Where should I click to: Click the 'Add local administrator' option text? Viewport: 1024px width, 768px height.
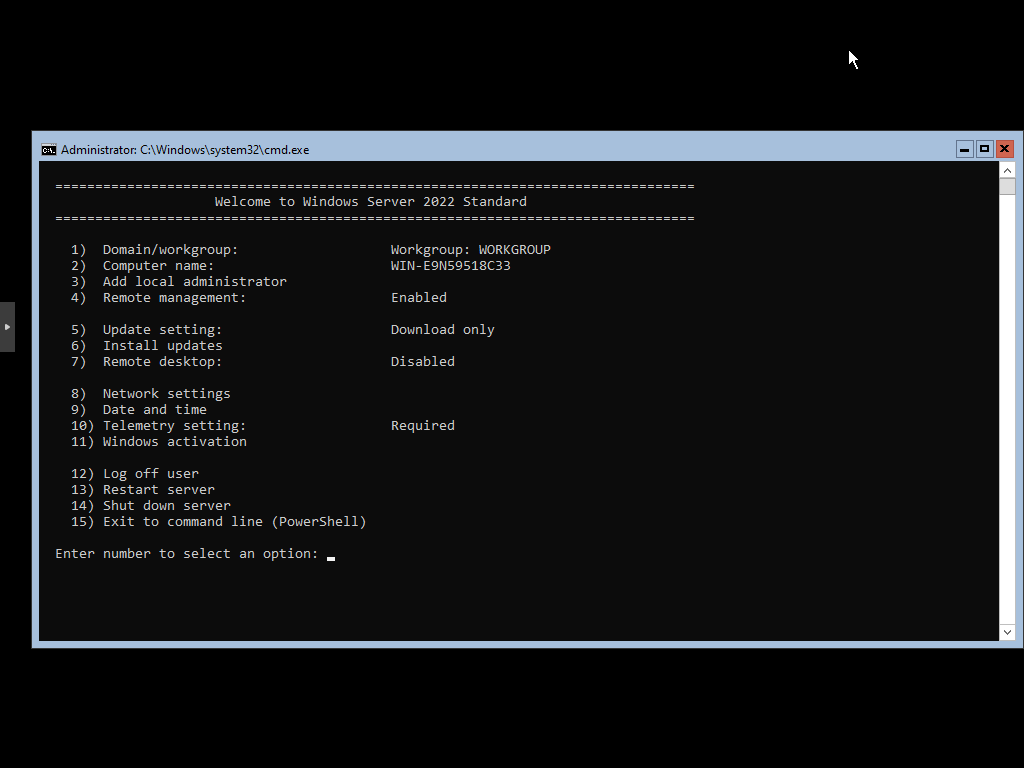[x=194, y=282]
